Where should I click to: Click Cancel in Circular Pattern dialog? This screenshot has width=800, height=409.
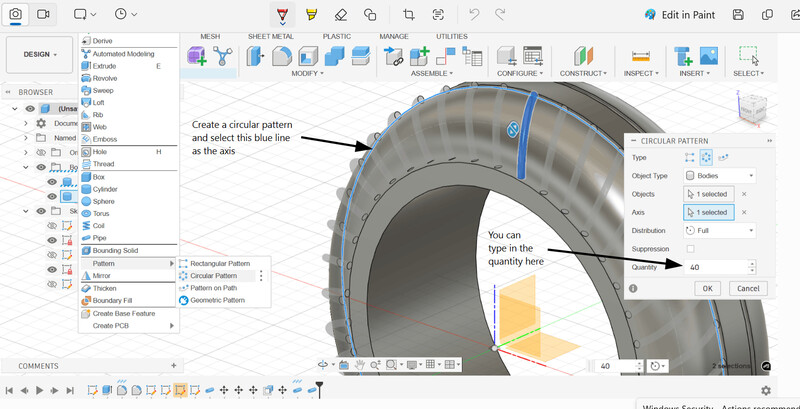click(747, 288)
